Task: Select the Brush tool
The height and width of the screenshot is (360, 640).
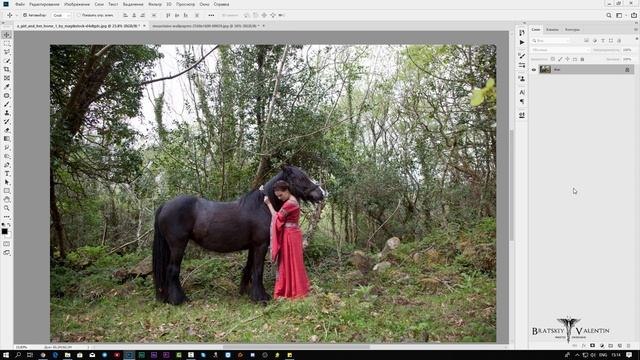Action: (x=7, y=104)
